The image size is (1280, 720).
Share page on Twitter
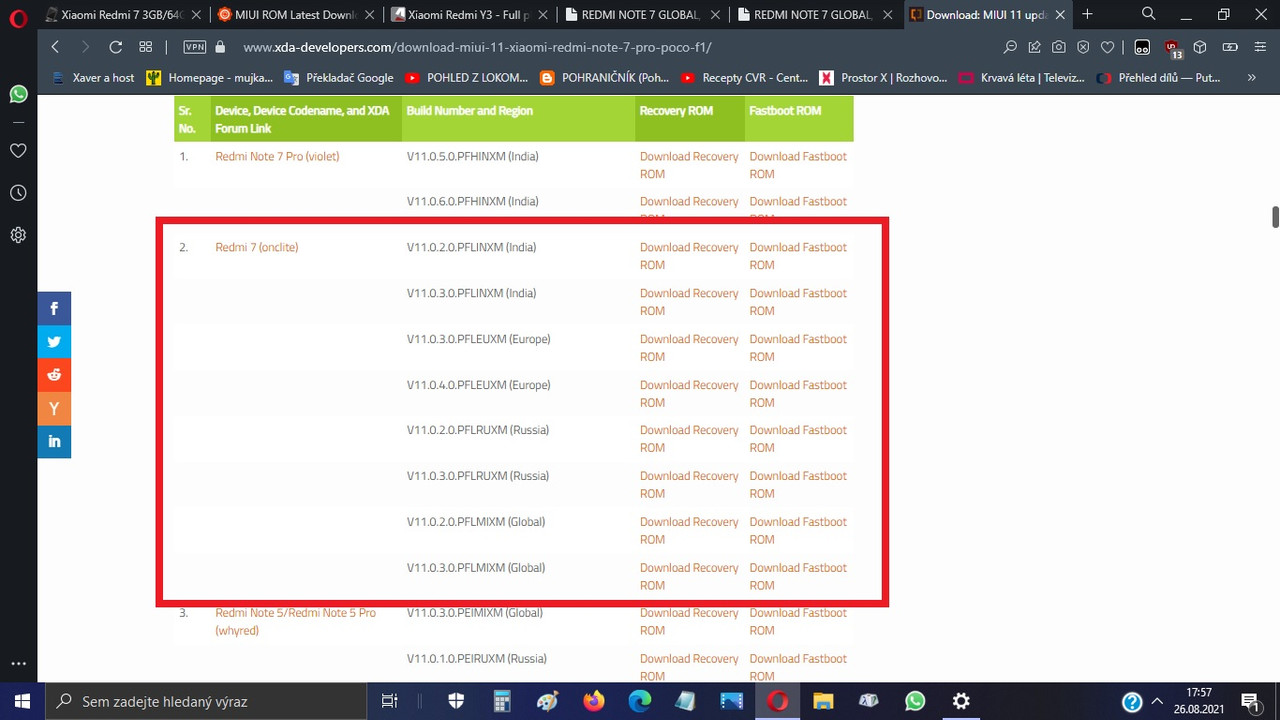[x=54, y=342]
